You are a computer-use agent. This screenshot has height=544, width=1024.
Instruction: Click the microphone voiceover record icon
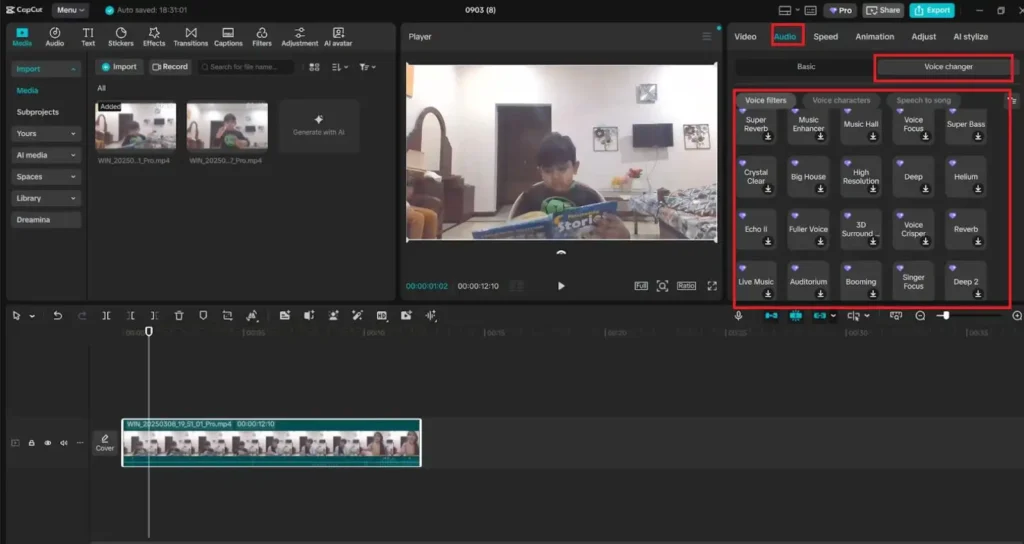coord(738,315)
